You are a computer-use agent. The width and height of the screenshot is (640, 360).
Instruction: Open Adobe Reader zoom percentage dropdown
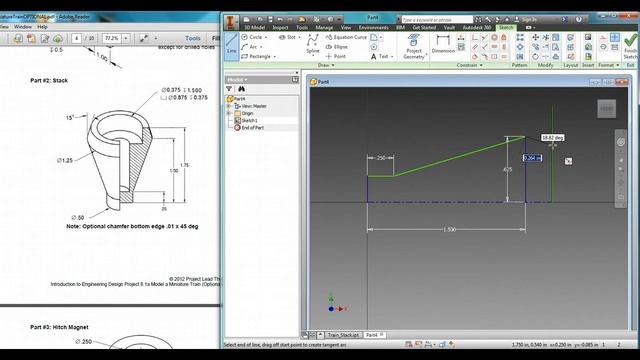pos(126,38)
